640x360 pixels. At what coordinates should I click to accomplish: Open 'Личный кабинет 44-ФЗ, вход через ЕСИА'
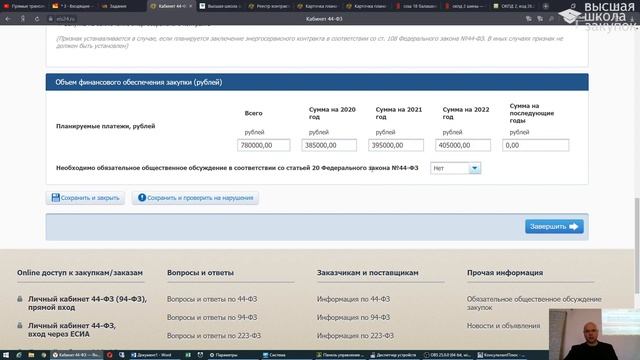coord(72,330)
